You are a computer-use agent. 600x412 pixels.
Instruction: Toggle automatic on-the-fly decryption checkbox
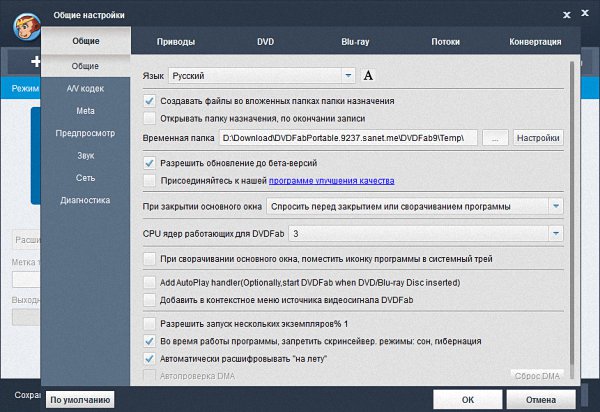click(x=149, y=359)
